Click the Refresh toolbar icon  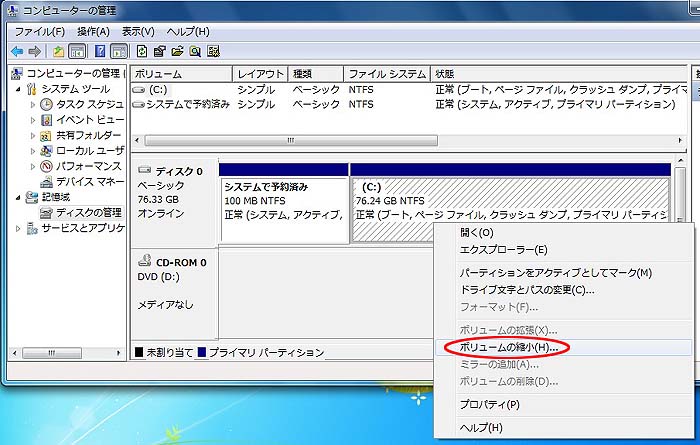coord(142,51)
